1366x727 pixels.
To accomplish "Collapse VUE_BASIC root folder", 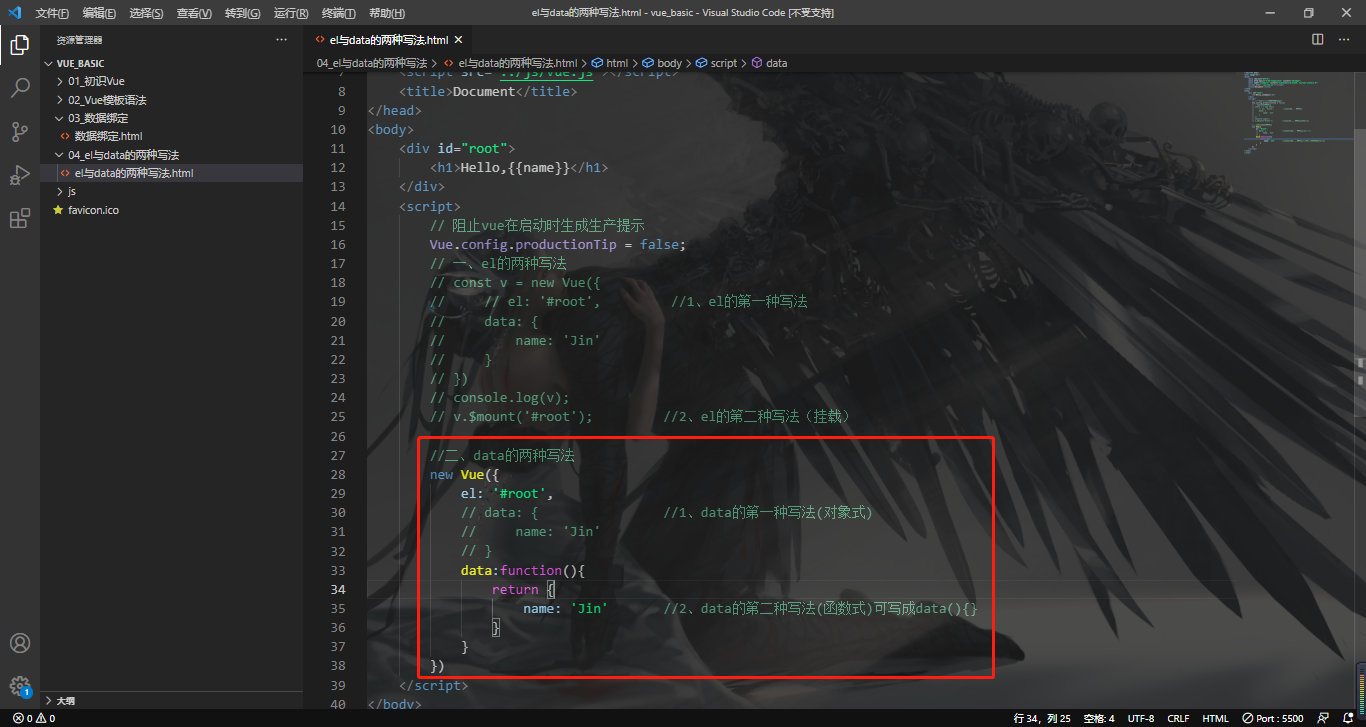I will click(x=171, y=63).
